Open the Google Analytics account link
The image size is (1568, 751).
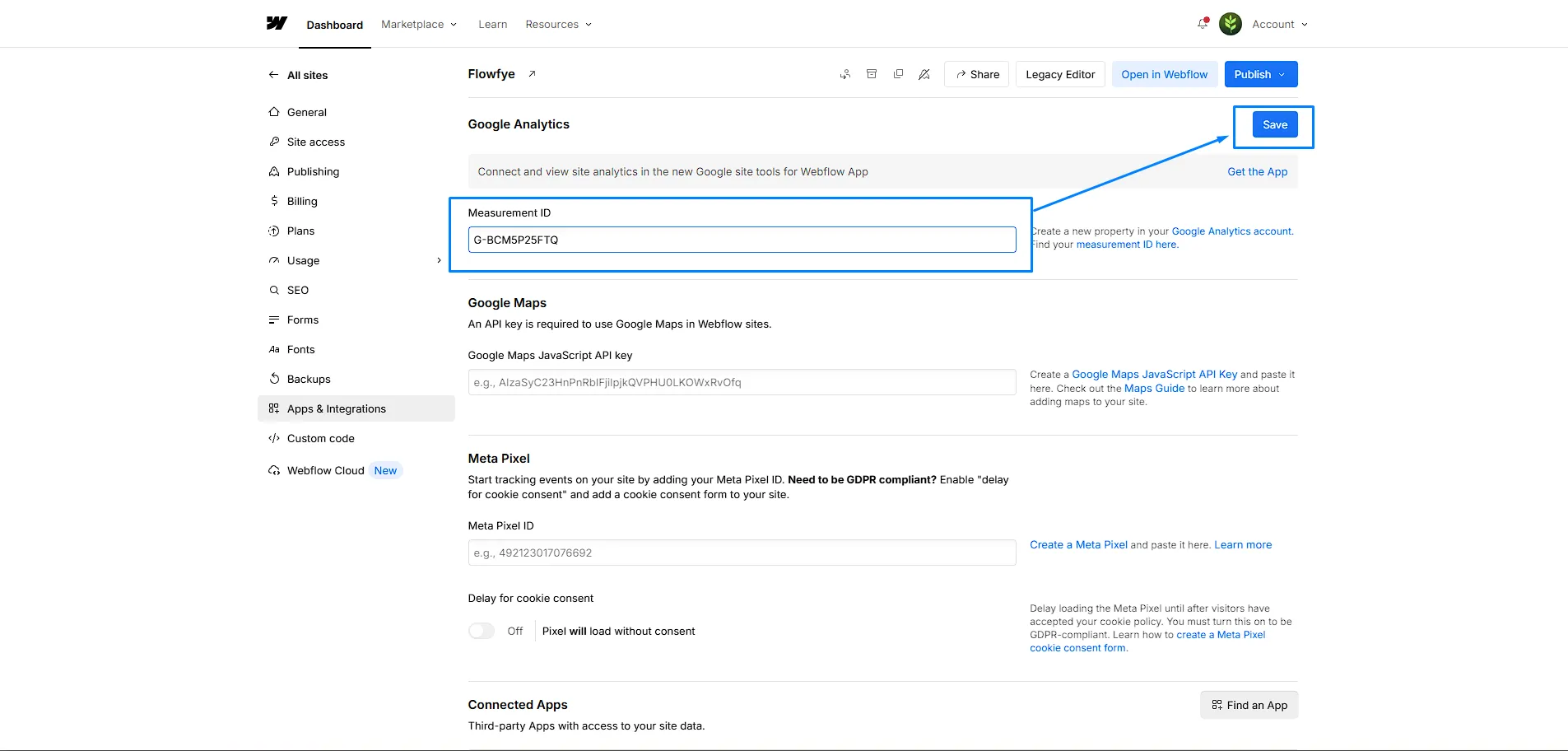click(x=1231, y=231)
